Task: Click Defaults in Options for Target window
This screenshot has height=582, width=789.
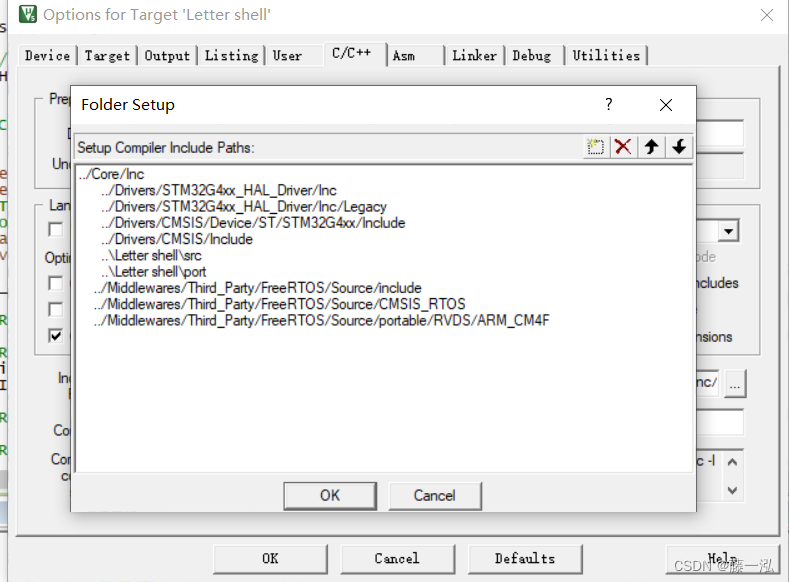Action: [x=525, y=558]
